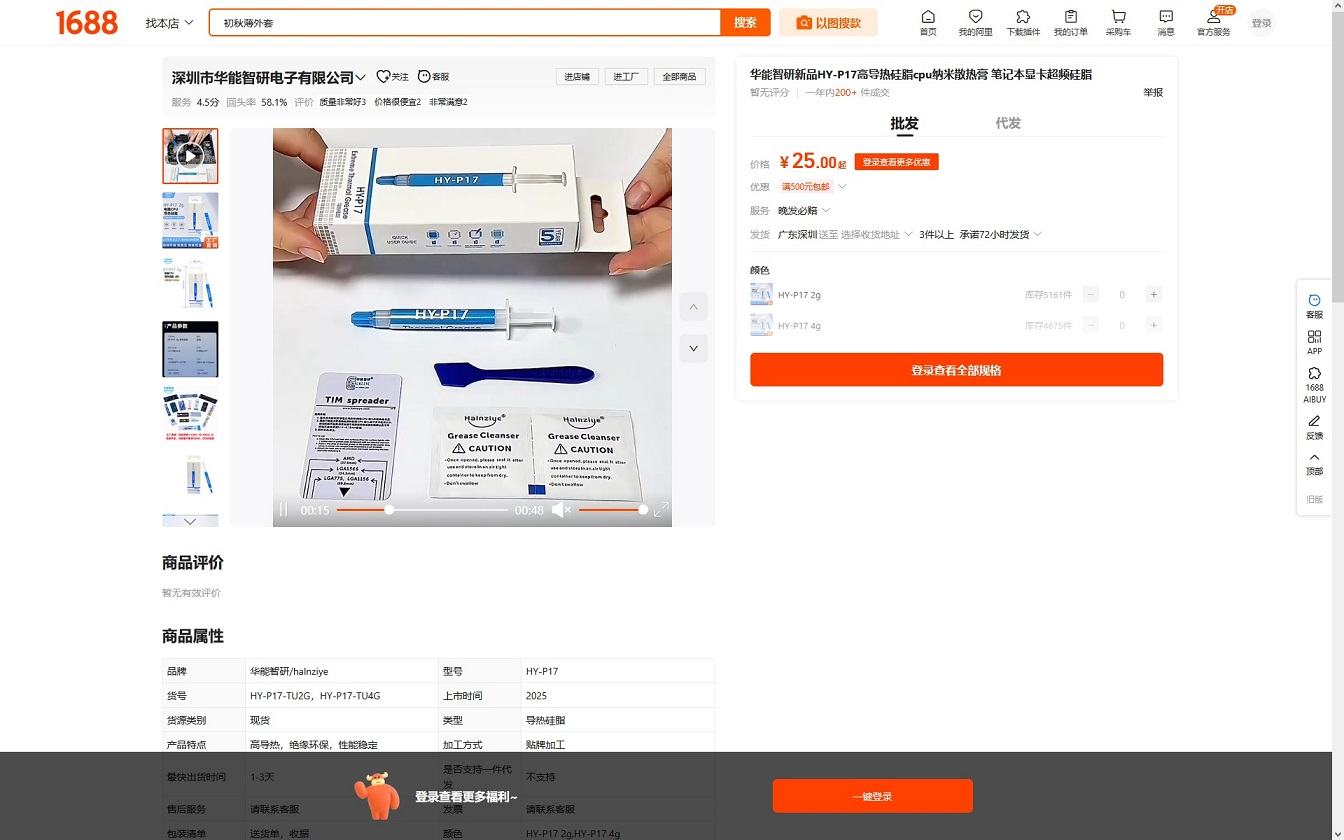Viewport: 1344px width, 840px height.
Task: Open the 消息 messages icon
Action: point(1166,17)
